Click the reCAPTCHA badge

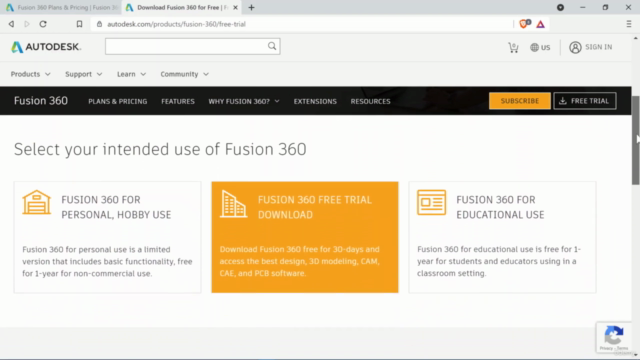pyautogui.click(x=613, y=338)
